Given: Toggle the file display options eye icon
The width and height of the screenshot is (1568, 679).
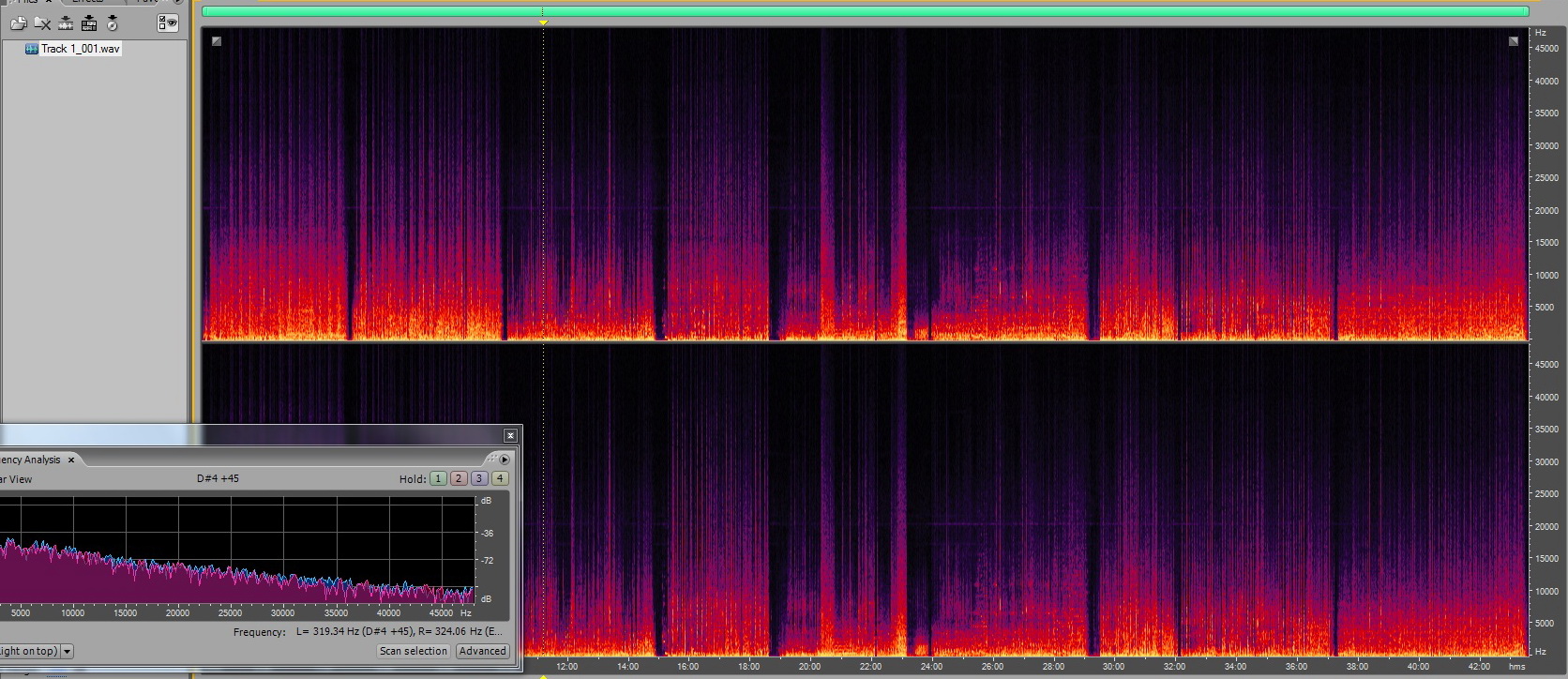Looking at the screenshot, I should point(168,23).
